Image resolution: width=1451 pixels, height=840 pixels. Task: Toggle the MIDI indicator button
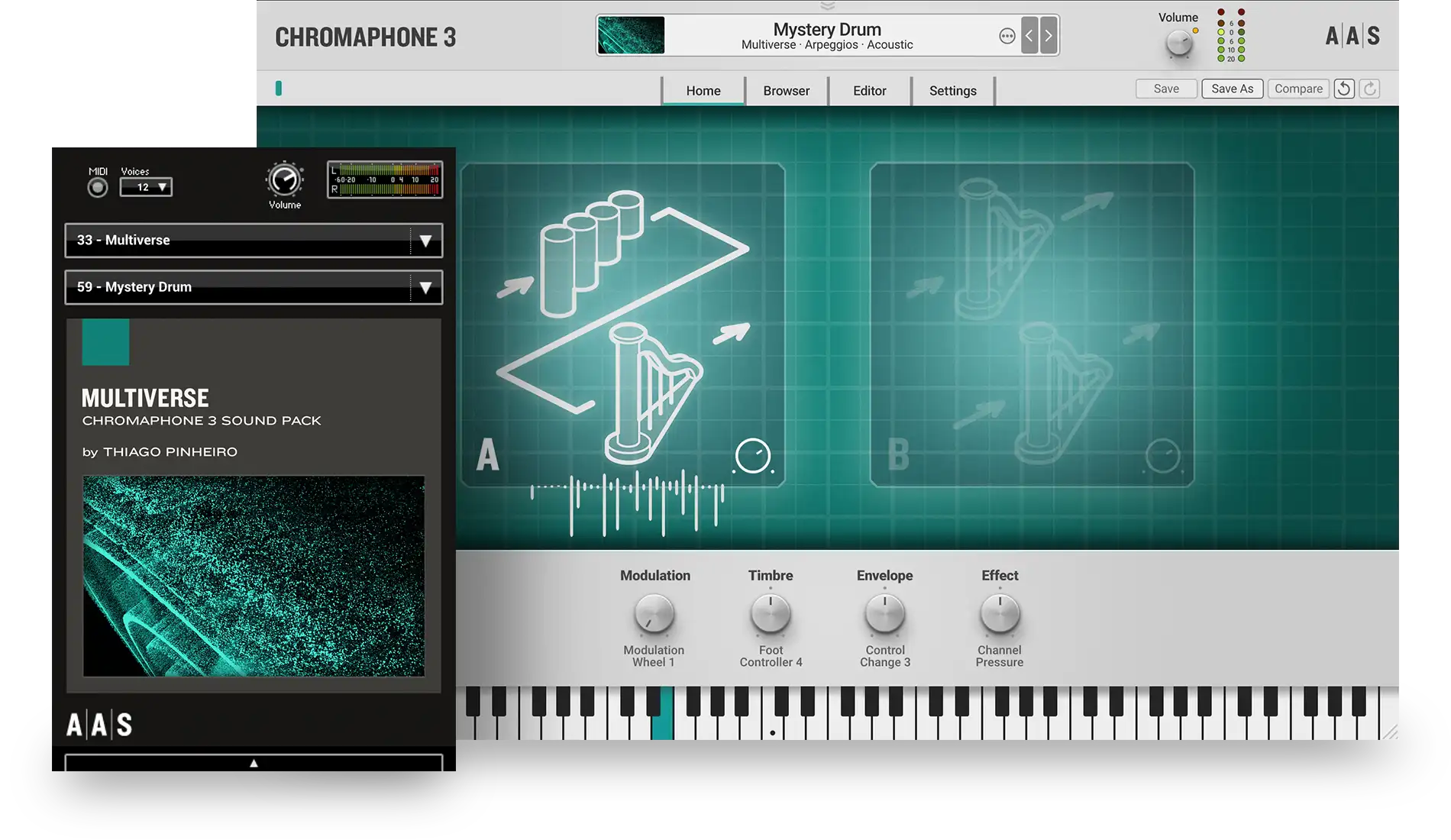[97, 186]
